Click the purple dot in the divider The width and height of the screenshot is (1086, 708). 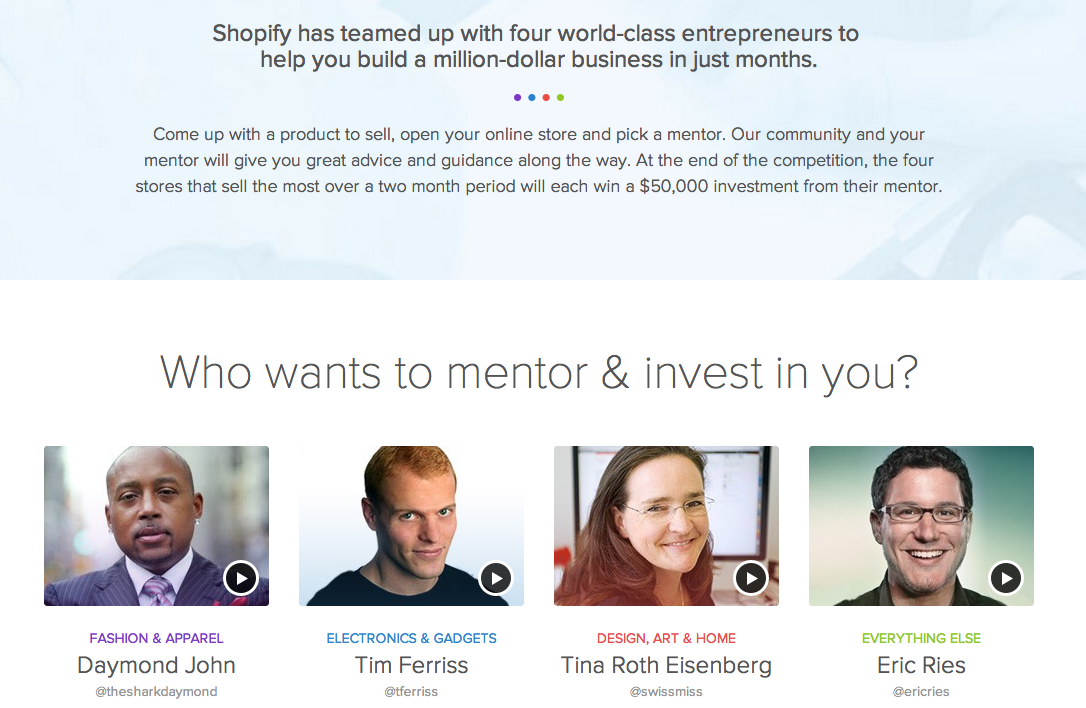517,97
